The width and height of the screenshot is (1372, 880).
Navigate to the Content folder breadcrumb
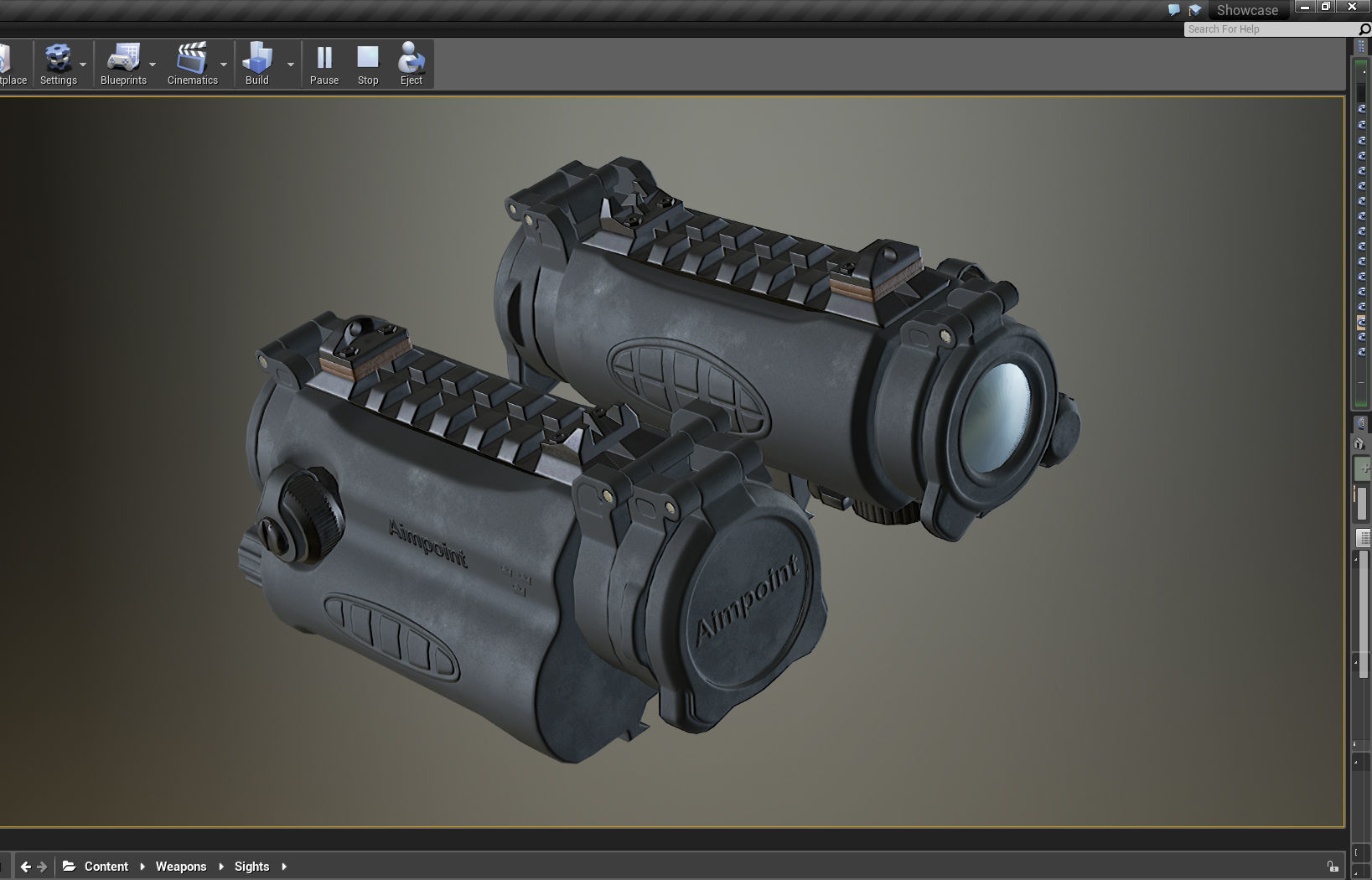pos(106,867)
